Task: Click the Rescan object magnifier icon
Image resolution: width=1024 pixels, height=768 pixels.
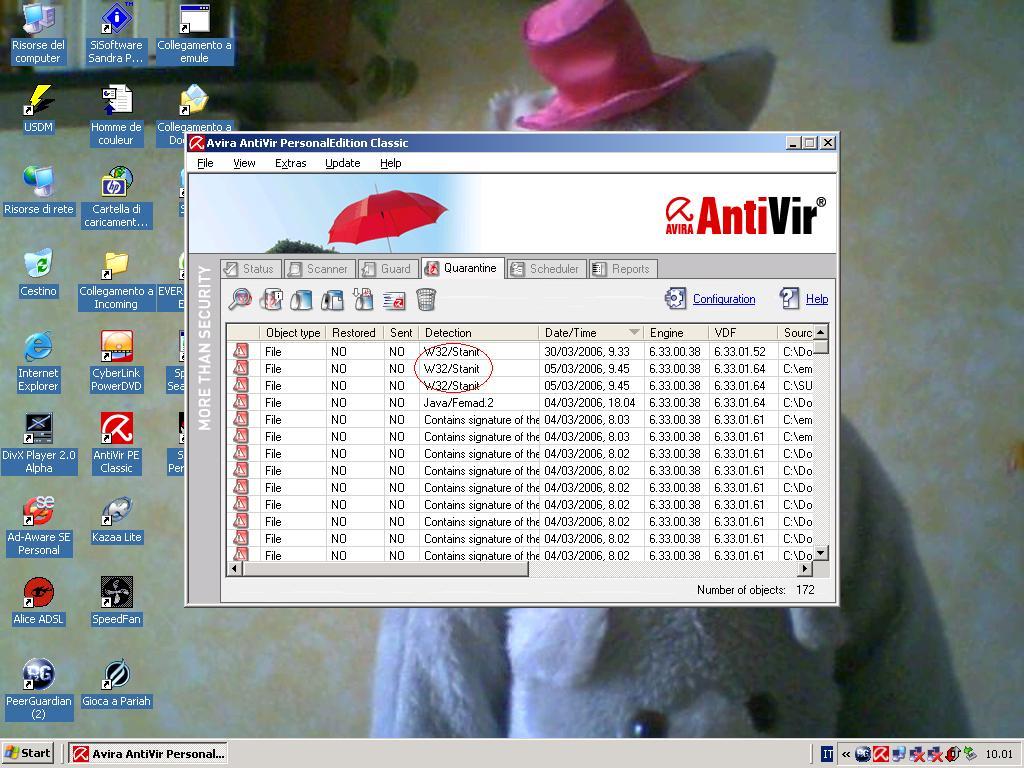Action: tap(240, 299)
